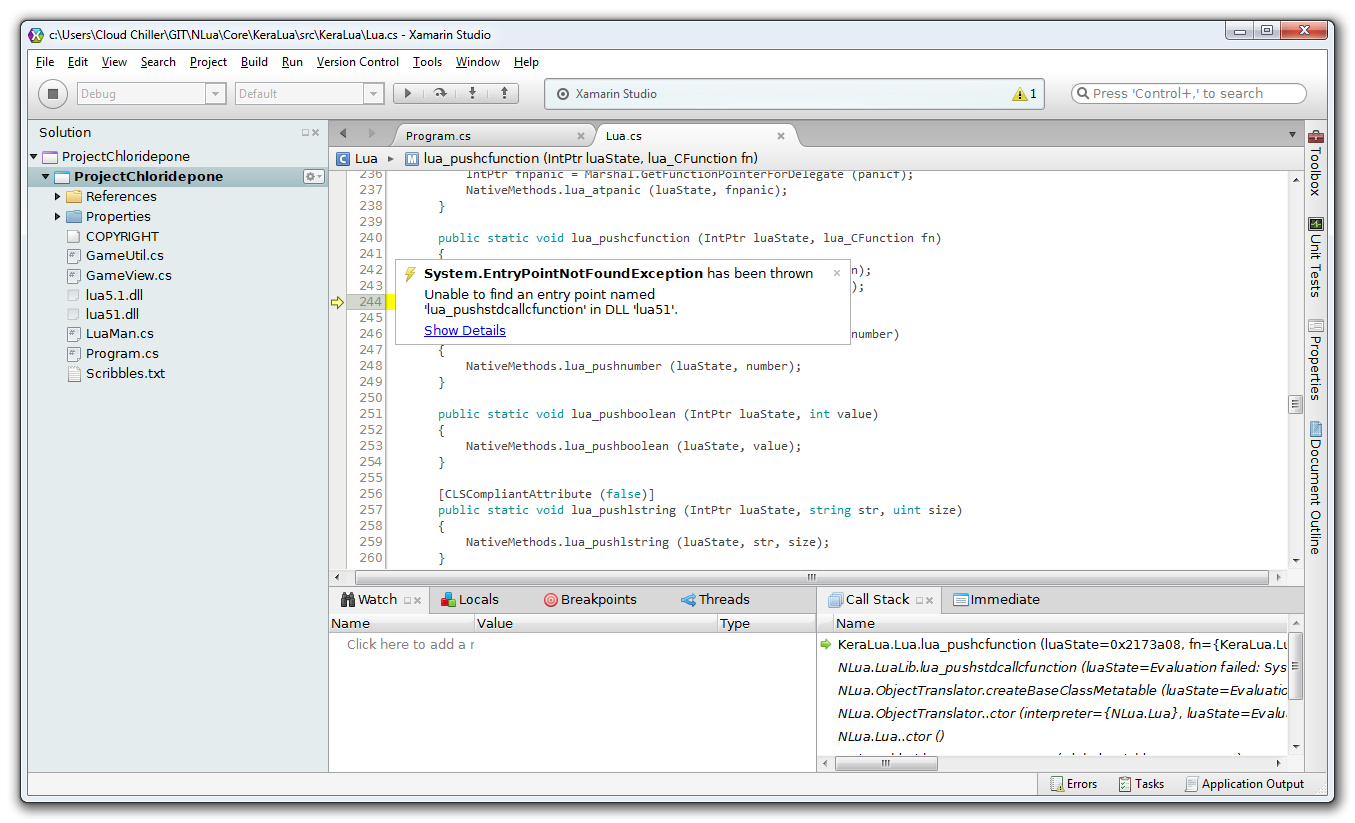The image size is (1355, 823).
Task: Open the Tasks pad
Action: point(1141,784)
